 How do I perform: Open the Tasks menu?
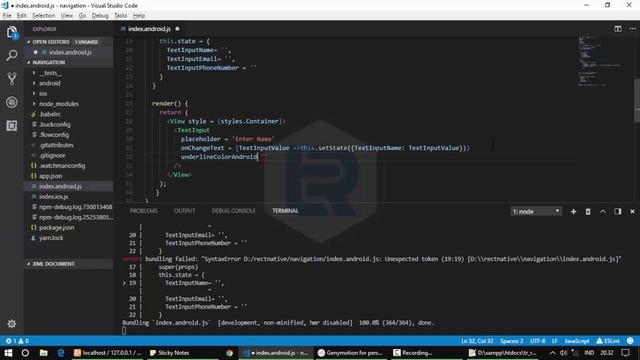pyautogui.click(x=120, y=16)
